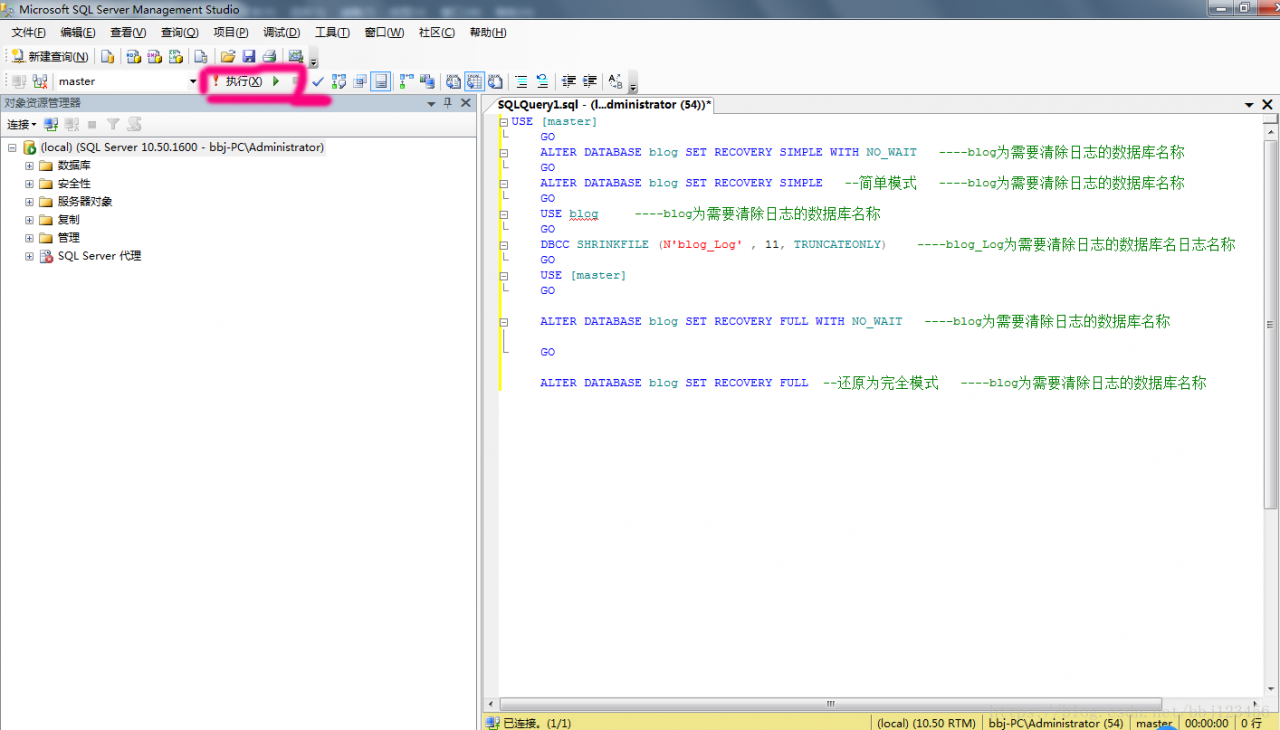
Task: Click 执行(X) to execute the query
Action: point(236,81)
